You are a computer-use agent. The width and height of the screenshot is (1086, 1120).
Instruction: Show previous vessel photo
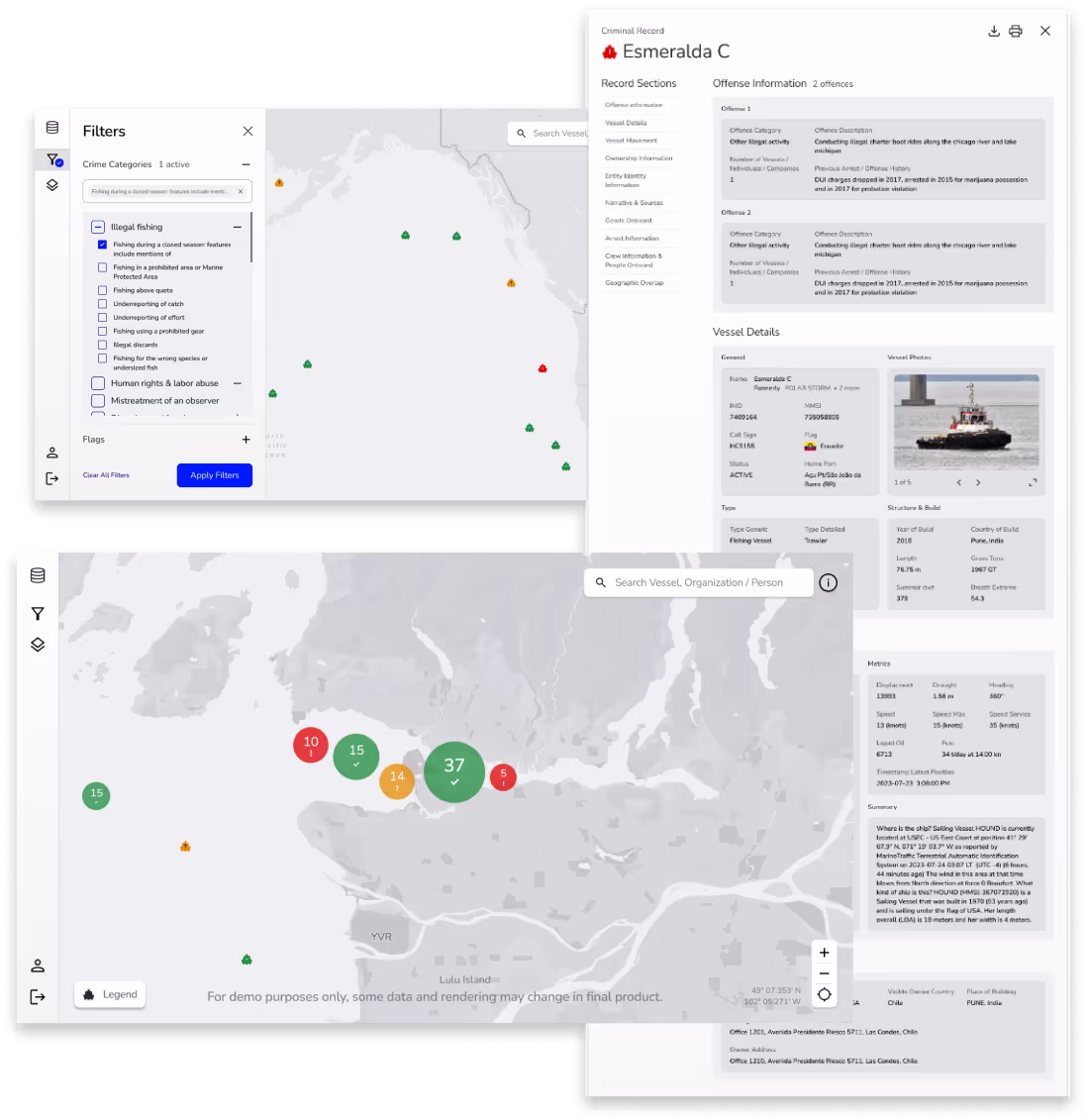pyautogui.click(x=959, y=483)
